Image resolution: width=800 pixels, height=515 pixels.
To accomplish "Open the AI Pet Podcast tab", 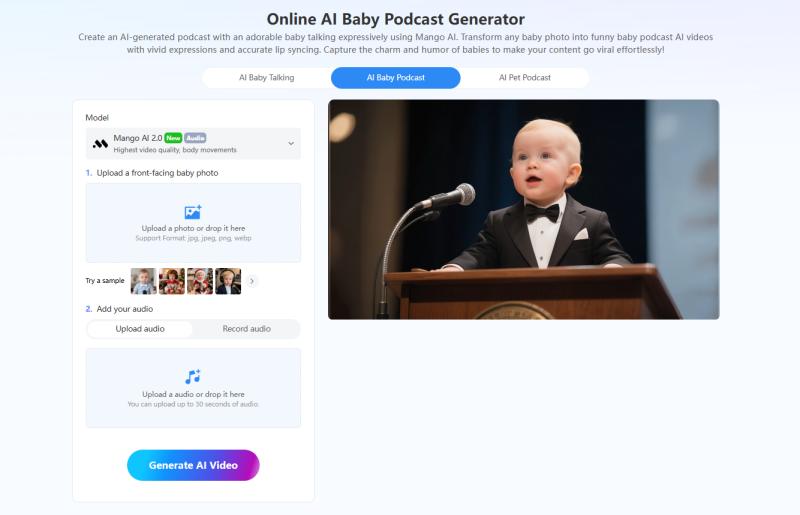I will click(524, 78).
